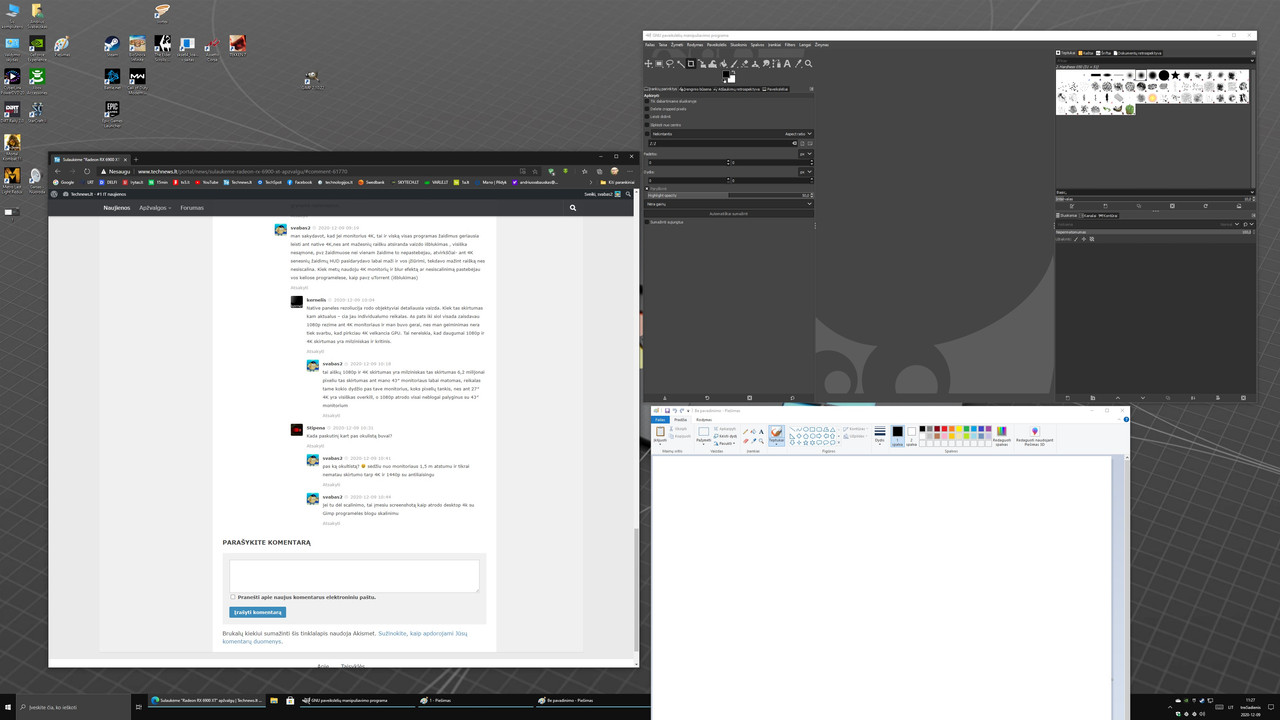Click the Technews site search magnifier
1280x720 pixels.
point(572,208)
